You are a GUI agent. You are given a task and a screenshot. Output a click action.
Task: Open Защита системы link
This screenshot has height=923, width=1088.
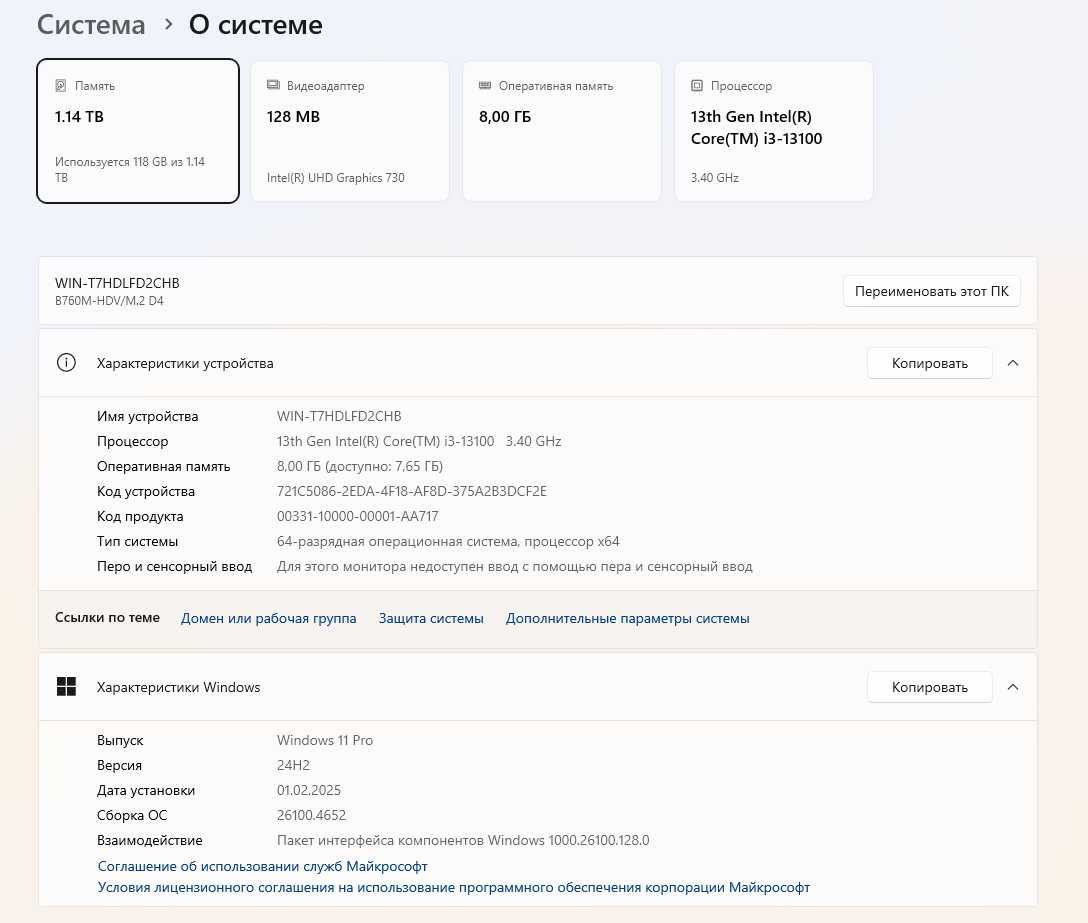(431, 618)
